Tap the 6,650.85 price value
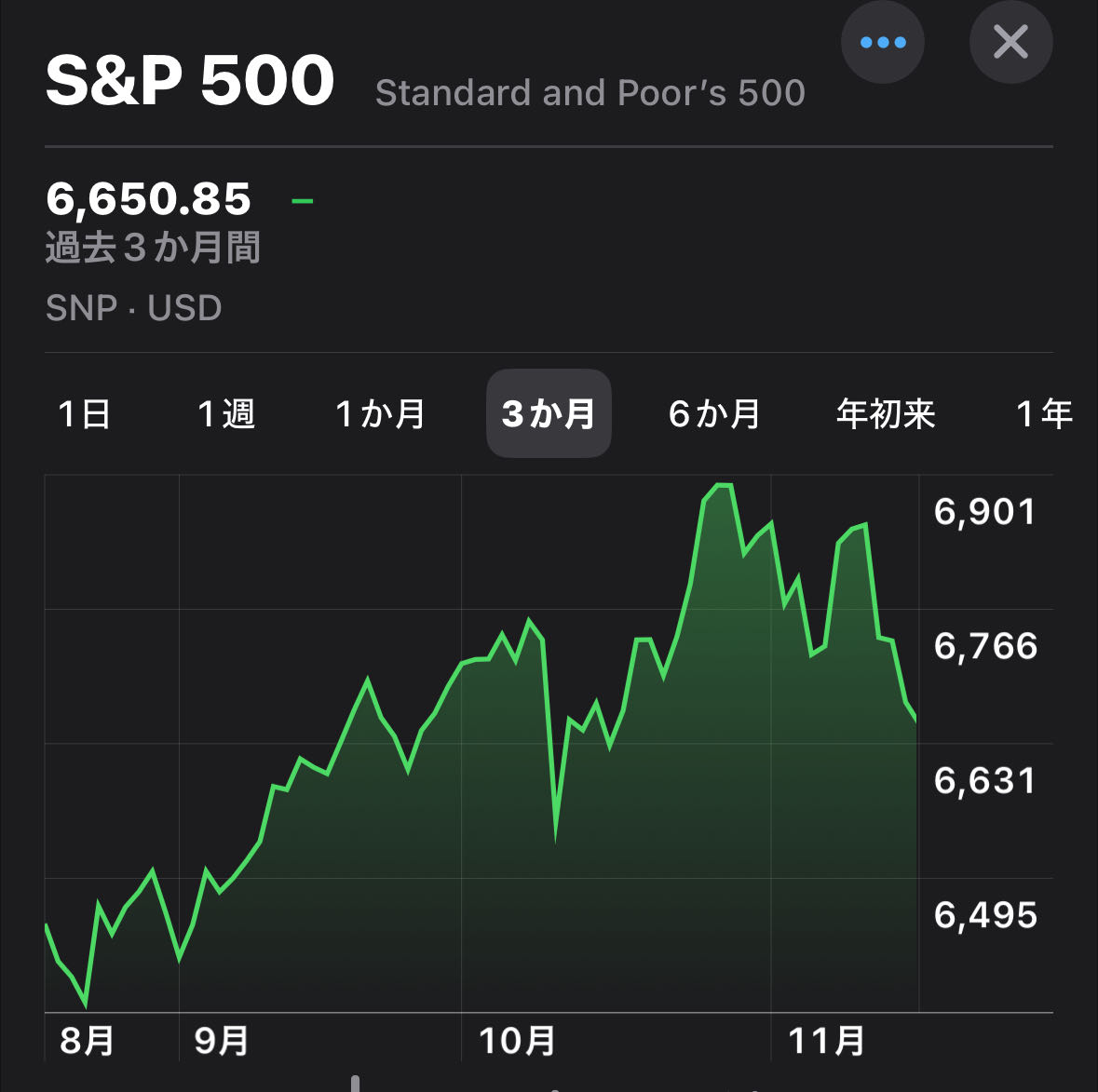This screenshot has height=1092, width=1098. click(149, 198)
